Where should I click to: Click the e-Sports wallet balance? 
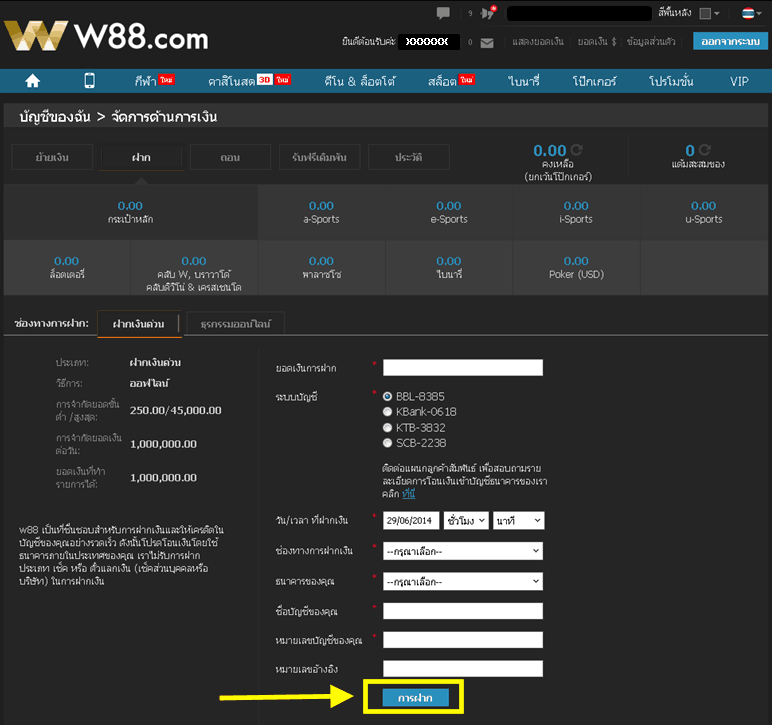(x=449, y=212)
